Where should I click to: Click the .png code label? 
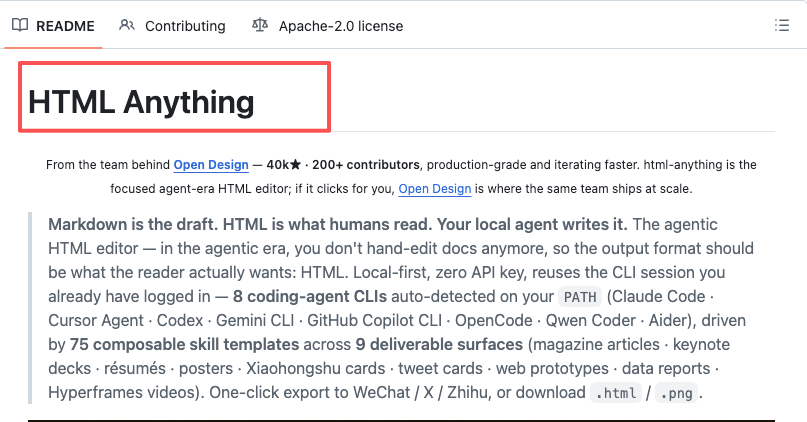click(677, 393)
